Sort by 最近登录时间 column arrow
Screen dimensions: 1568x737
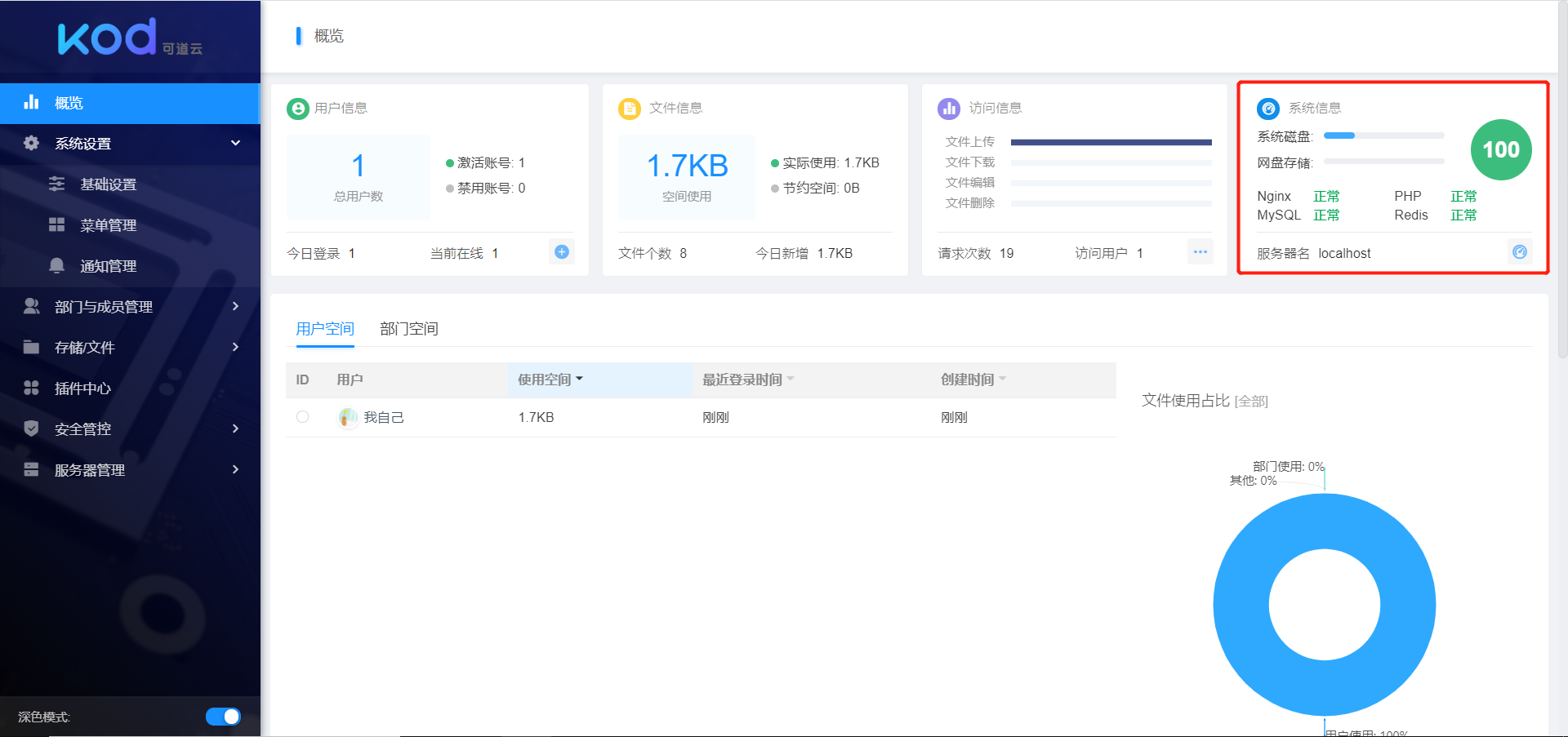coord(791,380)
